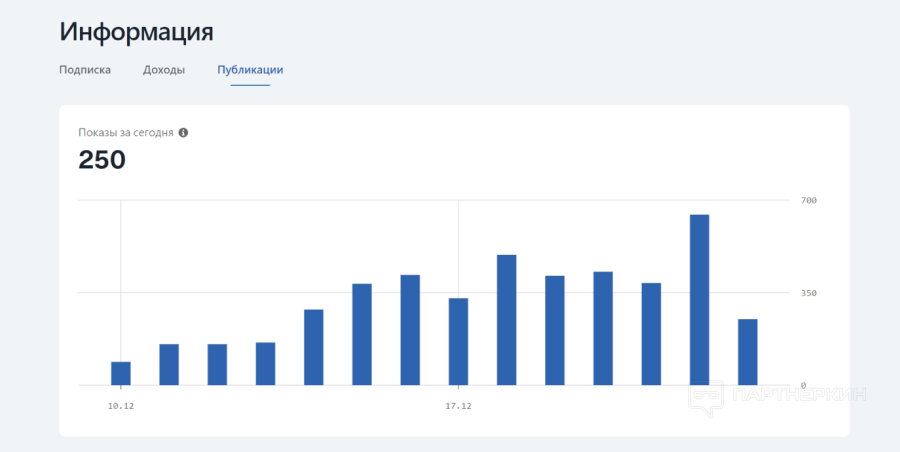
Task: Click the Показы за сегодня label
Action: [126, 132]
